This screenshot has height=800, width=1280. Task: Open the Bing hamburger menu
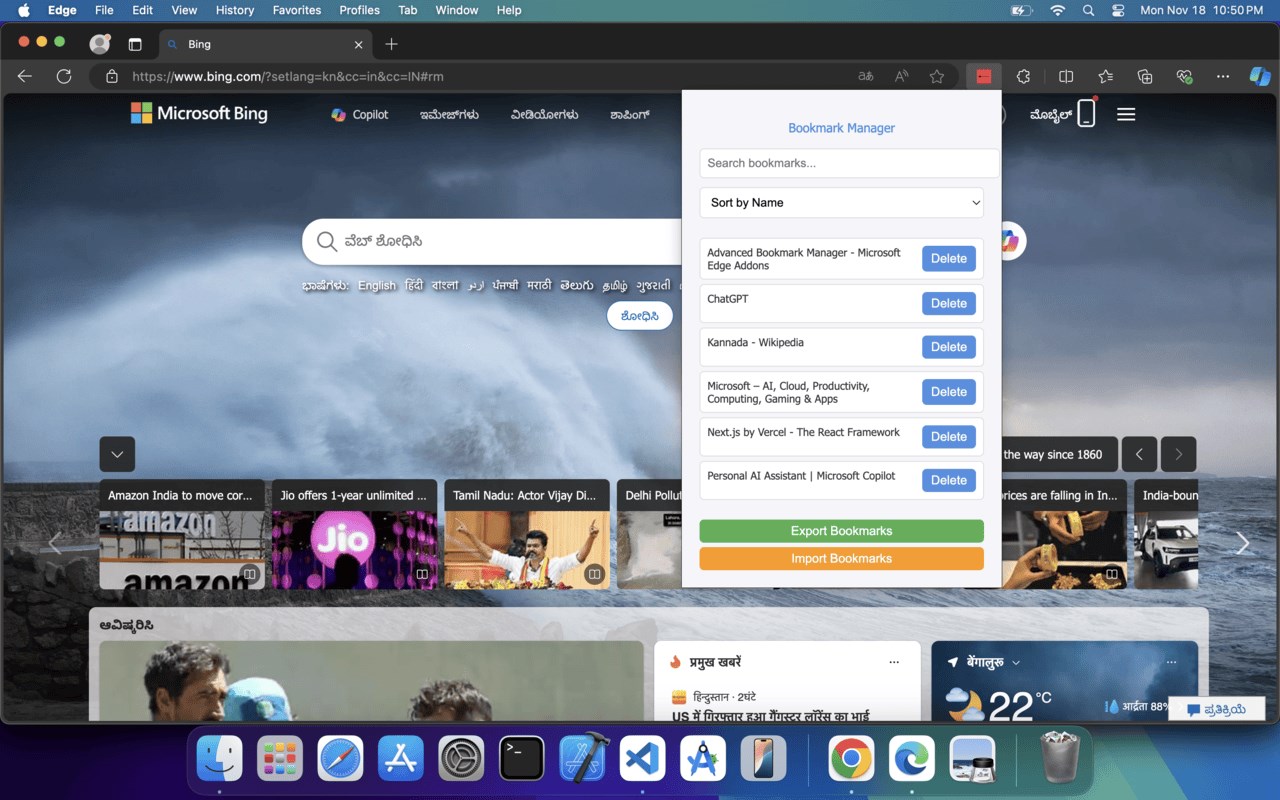coord(1126,114)
